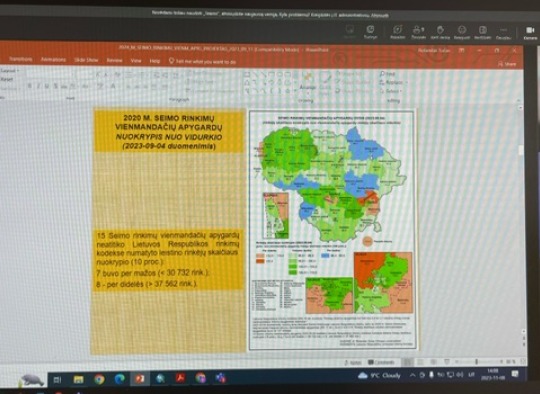Click the Share button in PowerPoint
Screen dimensions: 540x394
pos(507,64)
